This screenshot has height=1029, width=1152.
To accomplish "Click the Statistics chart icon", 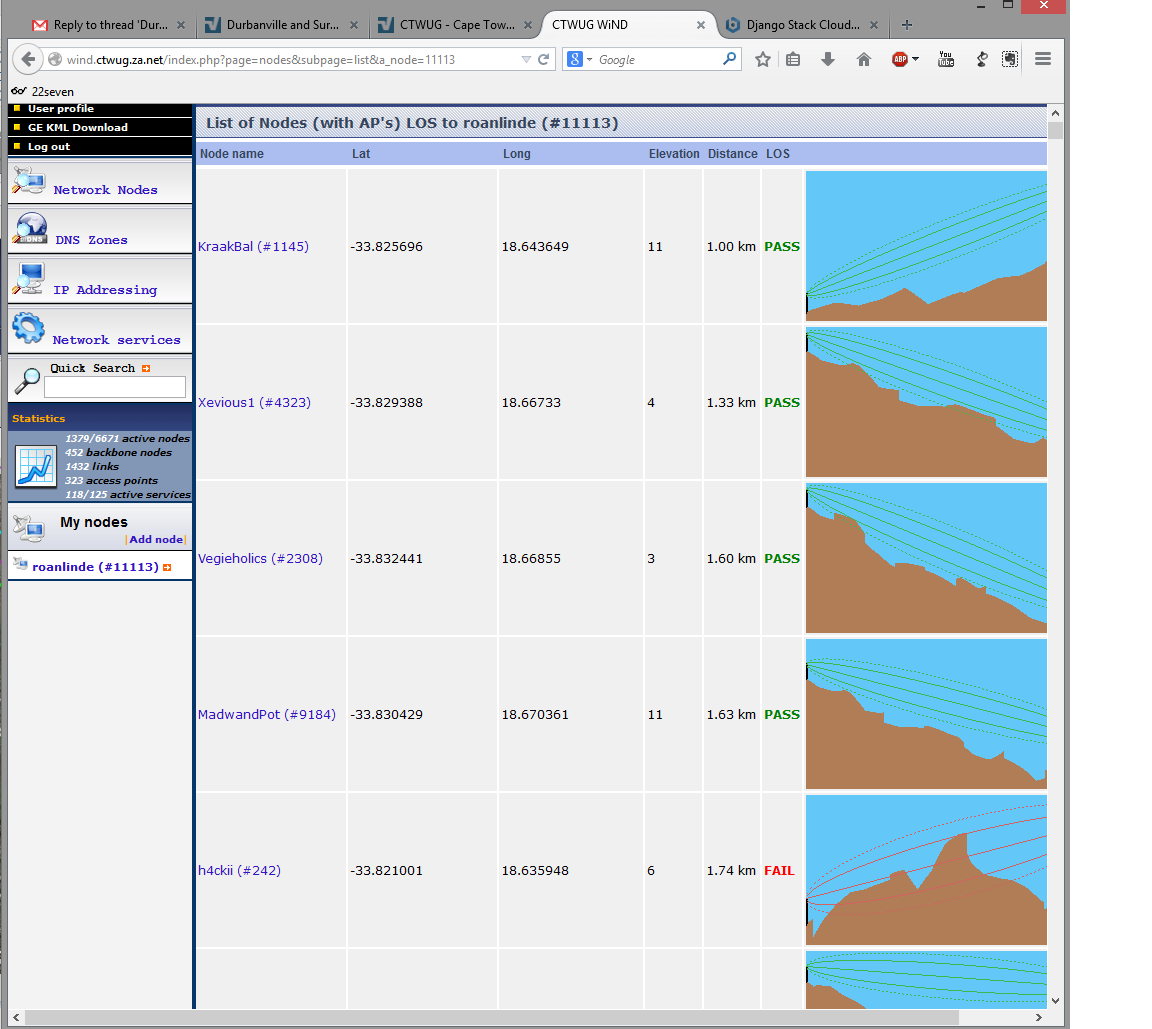I will click(36, 466).
